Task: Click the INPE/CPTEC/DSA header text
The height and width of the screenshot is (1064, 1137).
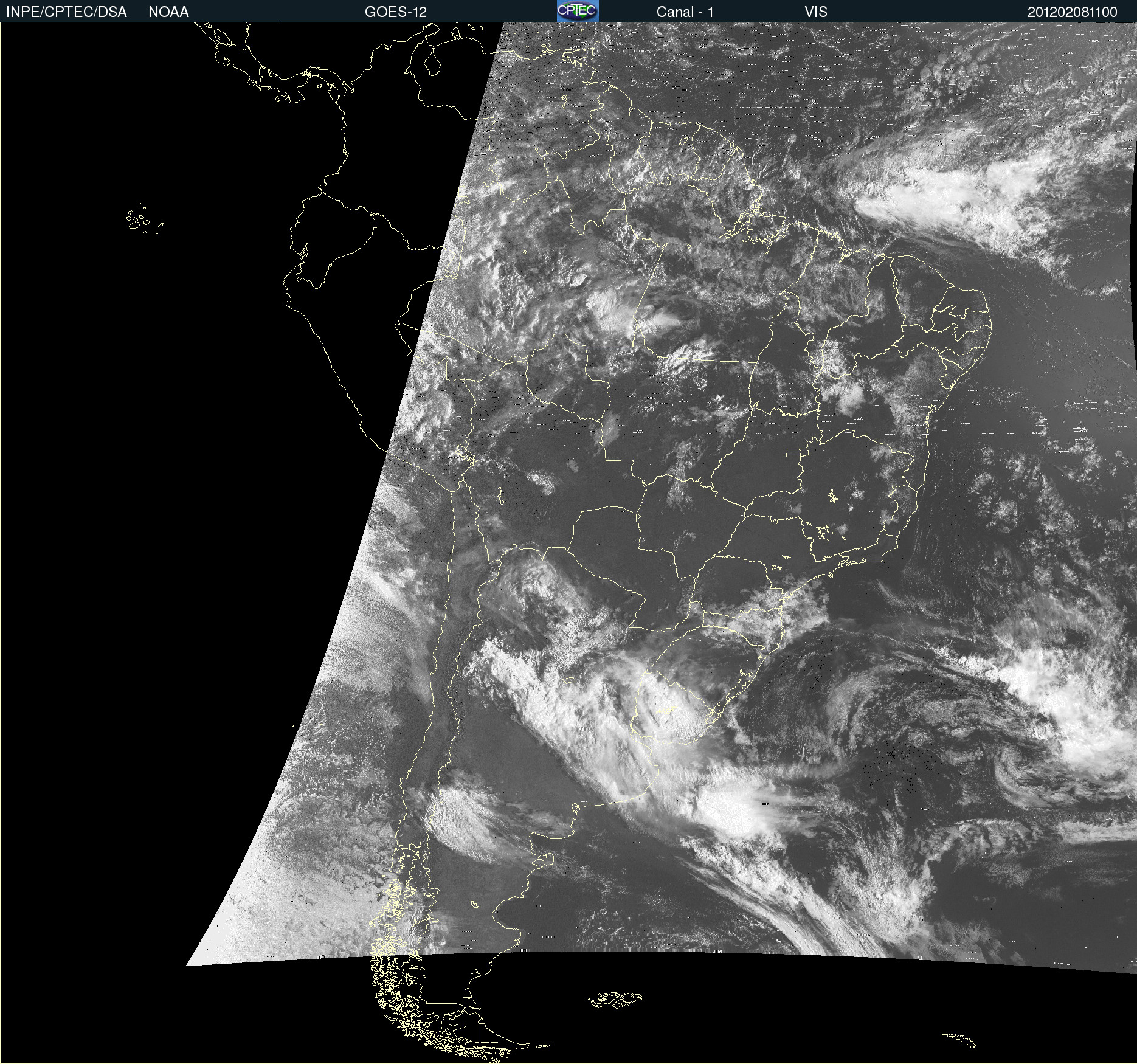Action: pyautogui.click(x=66, y=12)
